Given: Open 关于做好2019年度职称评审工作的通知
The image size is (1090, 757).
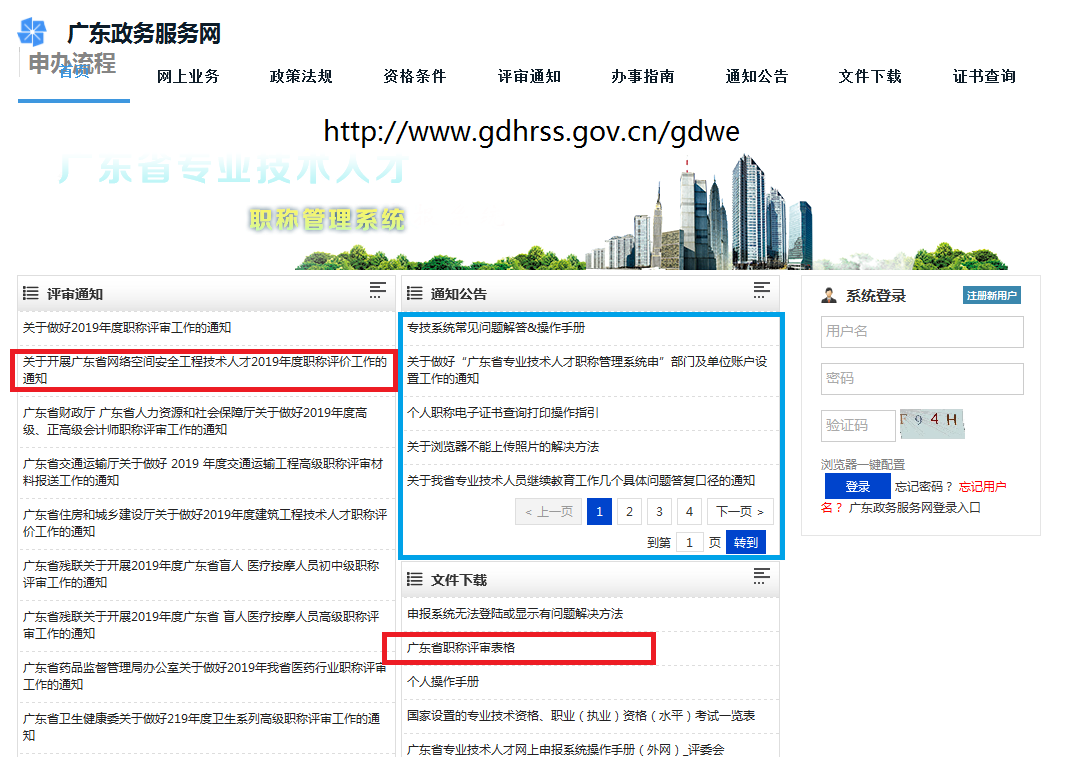Looking at the screenshot, I should 127,327.
